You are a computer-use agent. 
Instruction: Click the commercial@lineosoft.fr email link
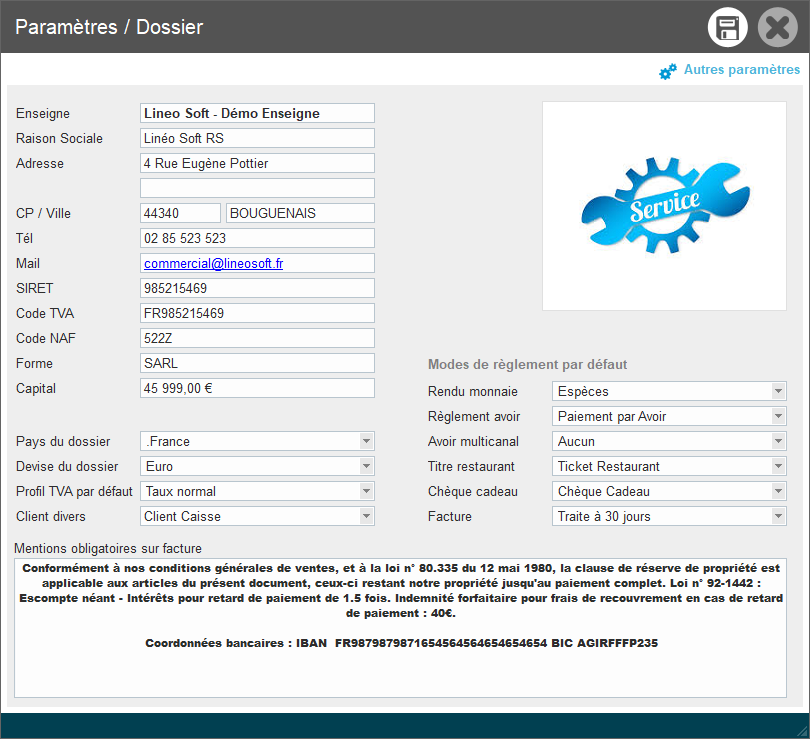coord(213,263)
